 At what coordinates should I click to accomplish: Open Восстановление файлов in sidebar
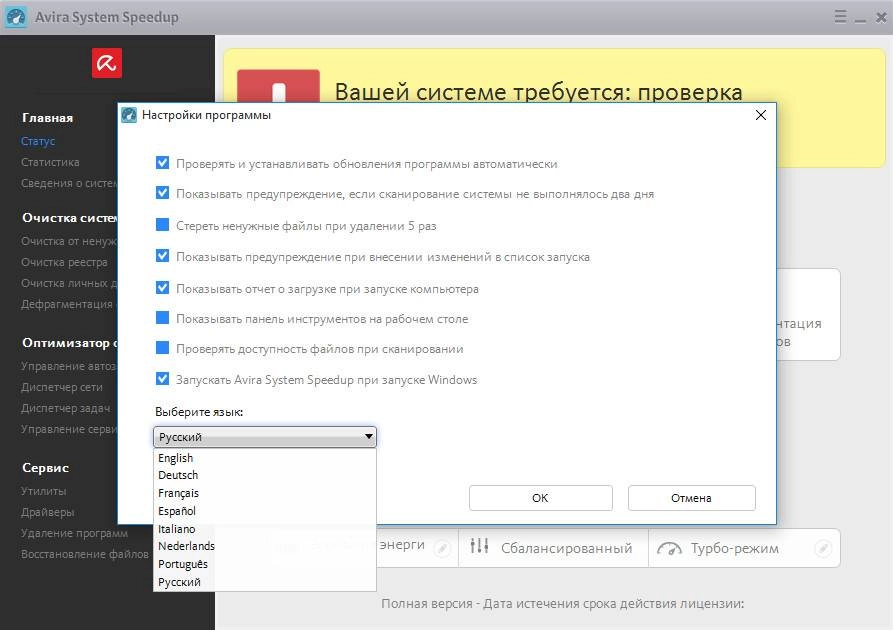click(x=85, y=554)
